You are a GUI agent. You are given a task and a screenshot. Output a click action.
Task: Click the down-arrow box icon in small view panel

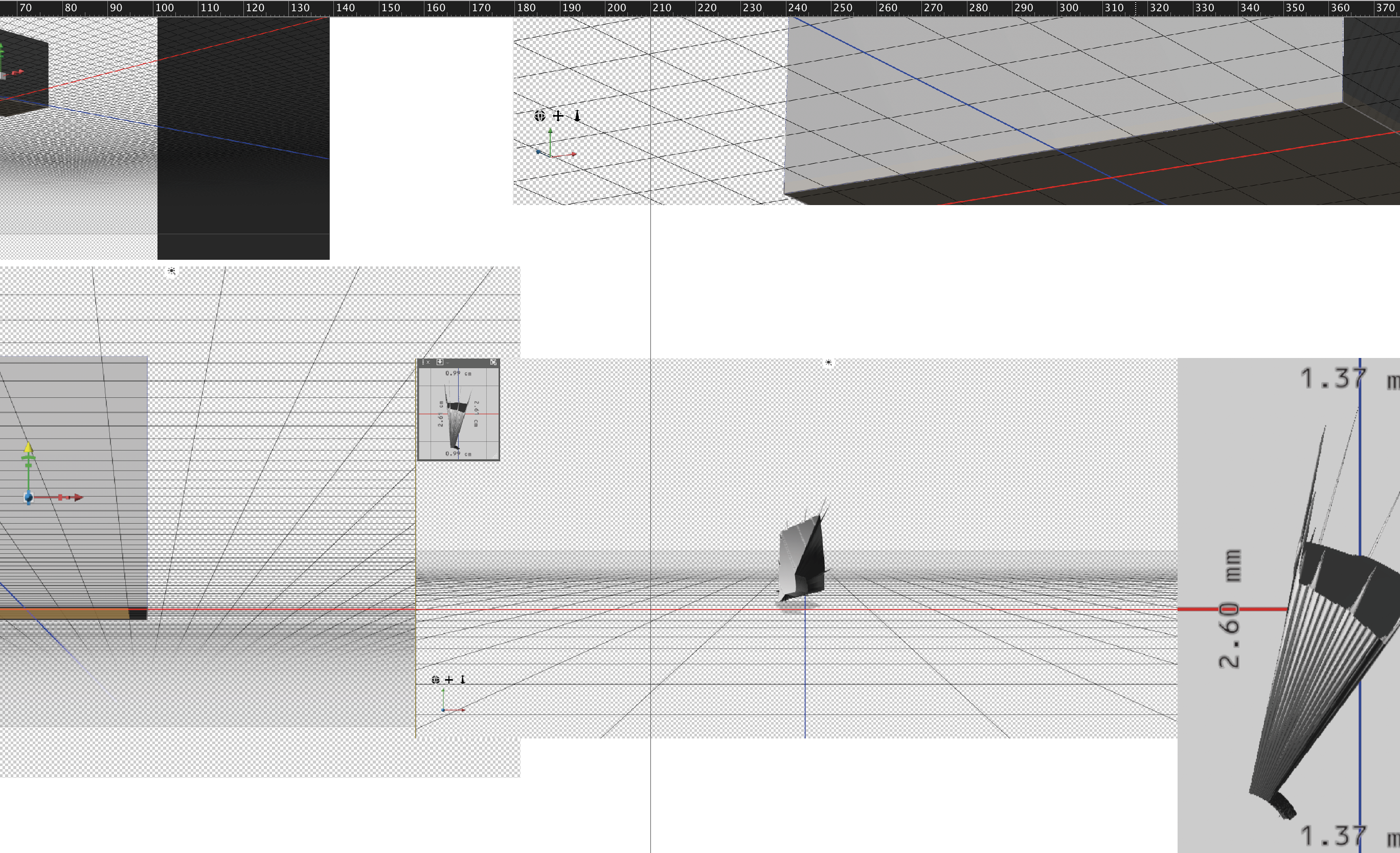[440, 362]
